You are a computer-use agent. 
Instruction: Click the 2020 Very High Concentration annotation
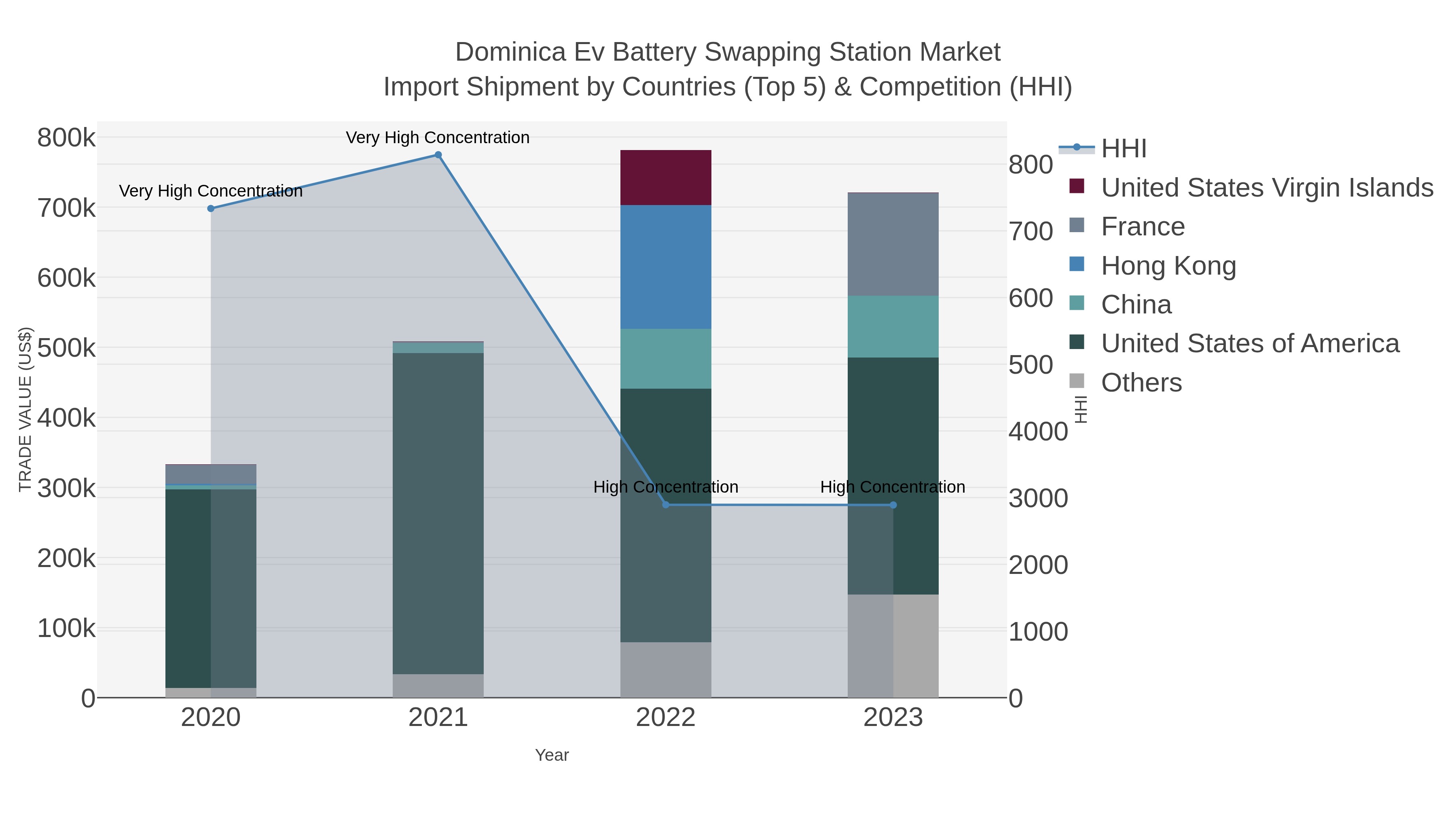point(211,191)
